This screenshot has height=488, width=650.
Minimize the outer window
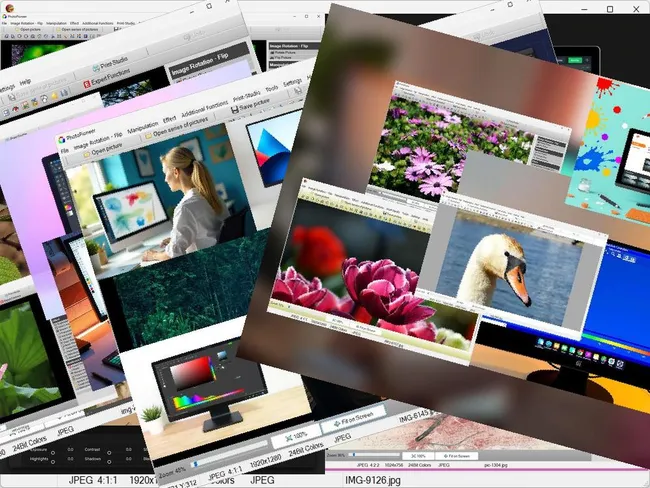coord(577,9)
